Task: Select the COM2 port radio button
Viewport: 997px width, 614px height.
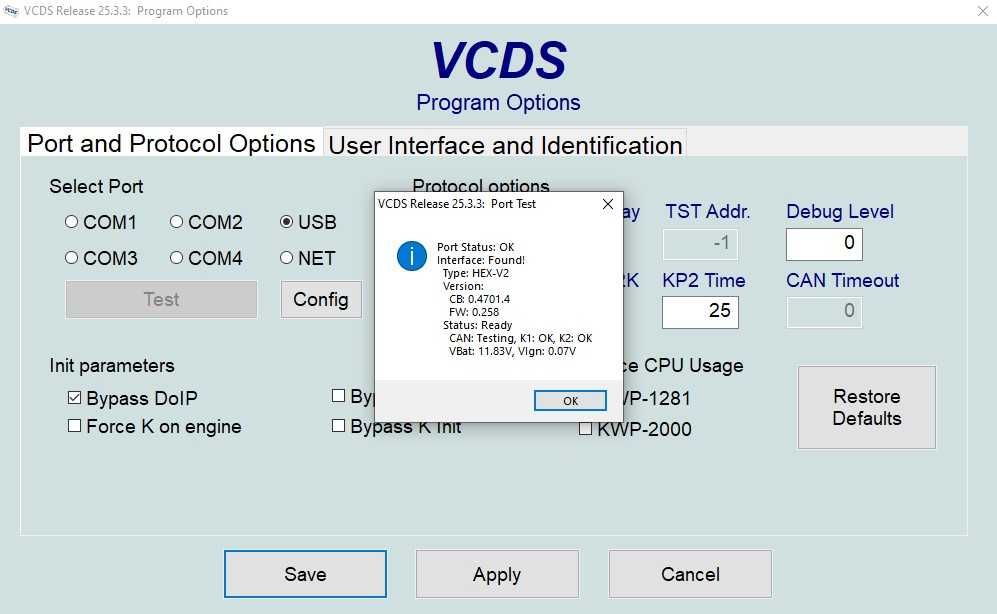Action: (177, 222)
